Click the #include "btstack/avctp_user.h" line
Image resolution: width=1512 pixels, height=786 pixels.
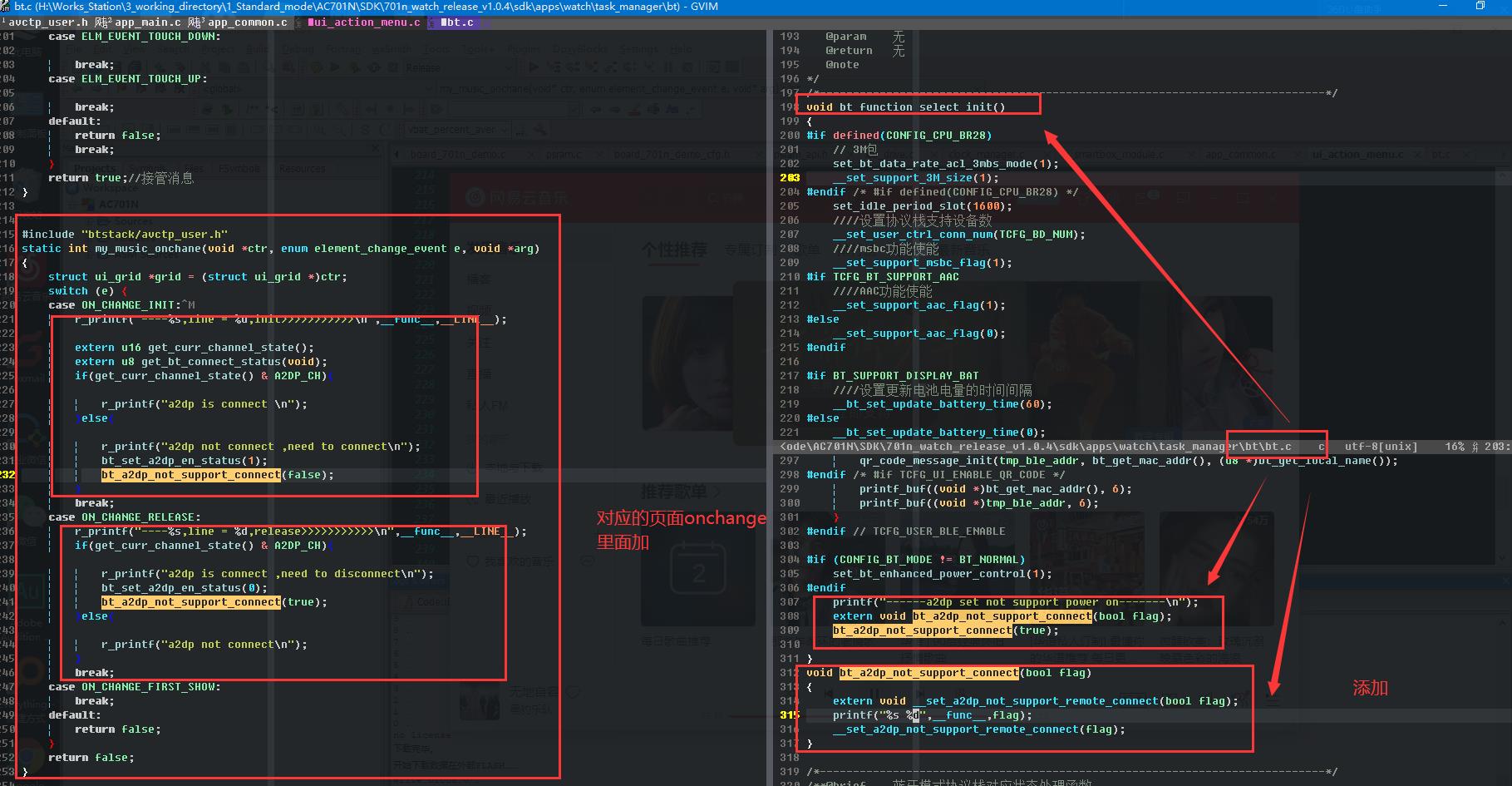tap(125, 235)
